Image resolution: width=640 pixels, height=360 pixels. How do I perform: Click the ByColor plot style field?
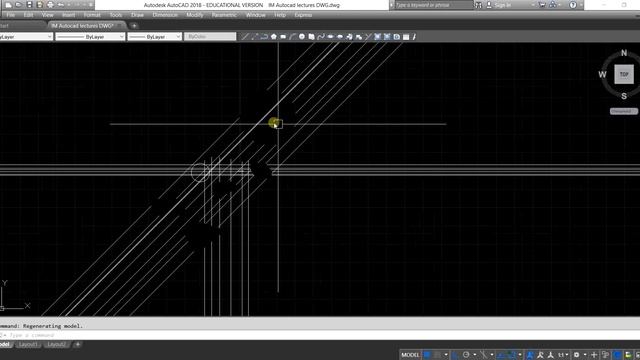(210, 37)
